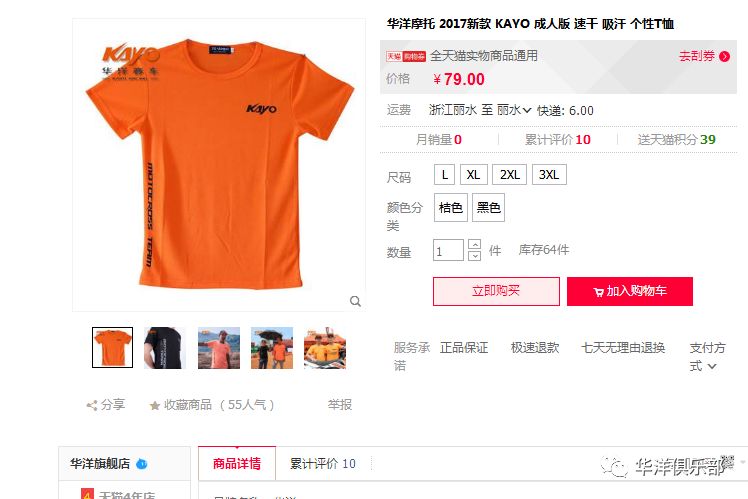Switch to the 商品详情 tab
748x499 pixels.
coord(237,464)
